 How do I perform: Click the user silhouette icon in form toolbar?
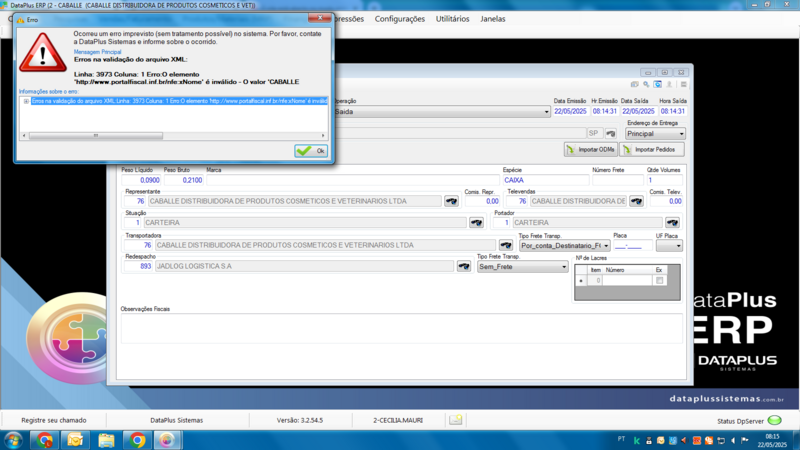(669, 84)
